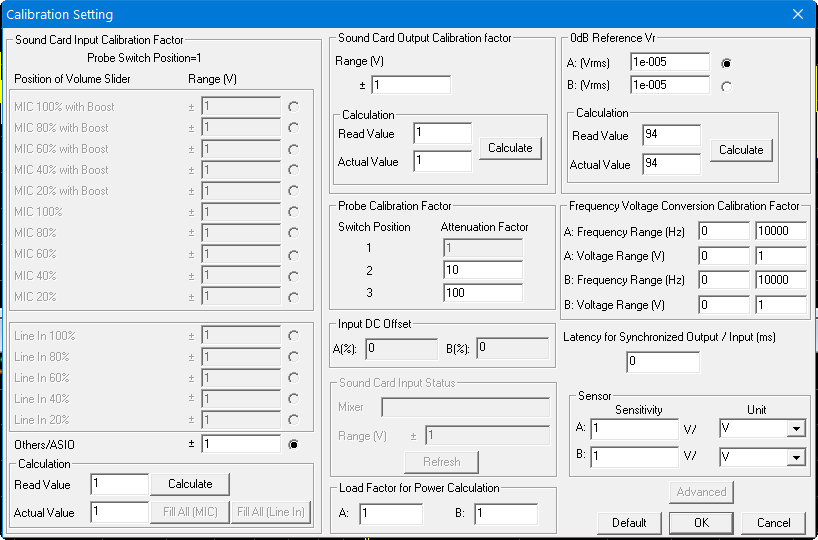This screenshot has height=540, width=818.
Task: Click Switch Position 2 attenuation factor field
Action: 483,270
